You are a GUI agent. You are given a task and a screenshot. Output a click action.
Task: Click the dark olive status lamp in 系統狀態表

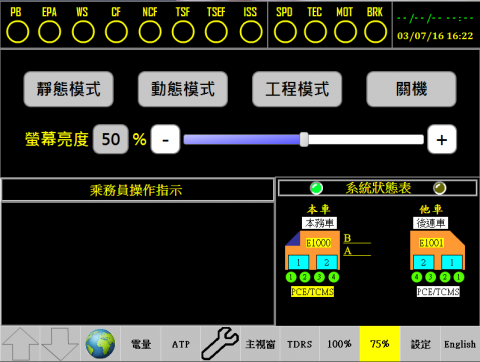click(x=439, y=188)
